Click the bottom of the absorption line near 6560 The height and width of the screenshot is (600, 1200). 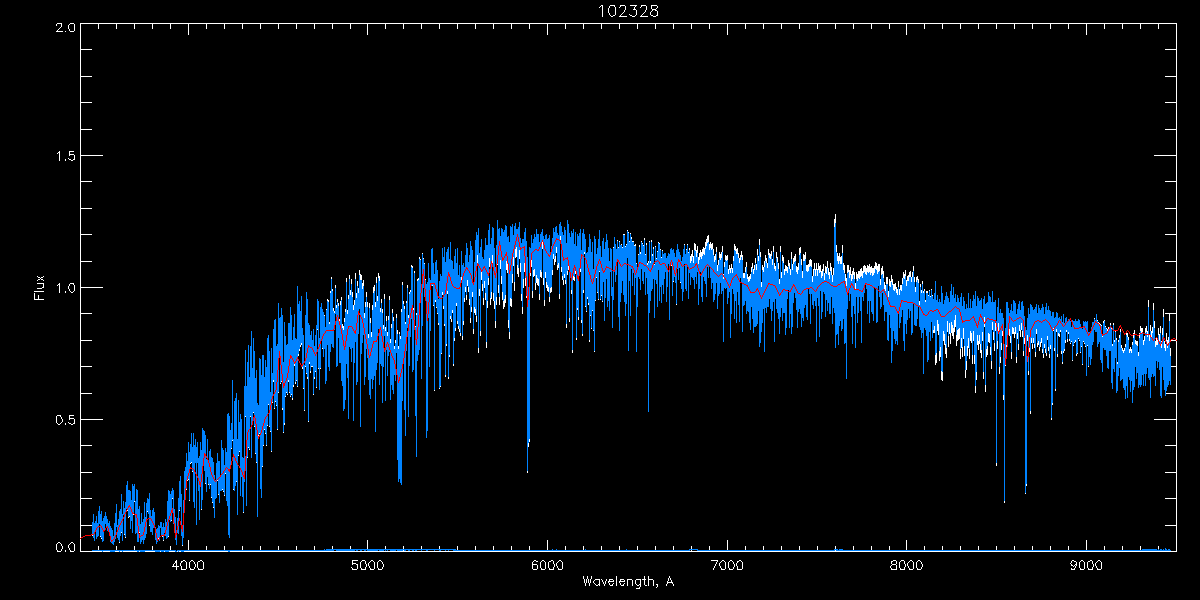tap(648, 410)
